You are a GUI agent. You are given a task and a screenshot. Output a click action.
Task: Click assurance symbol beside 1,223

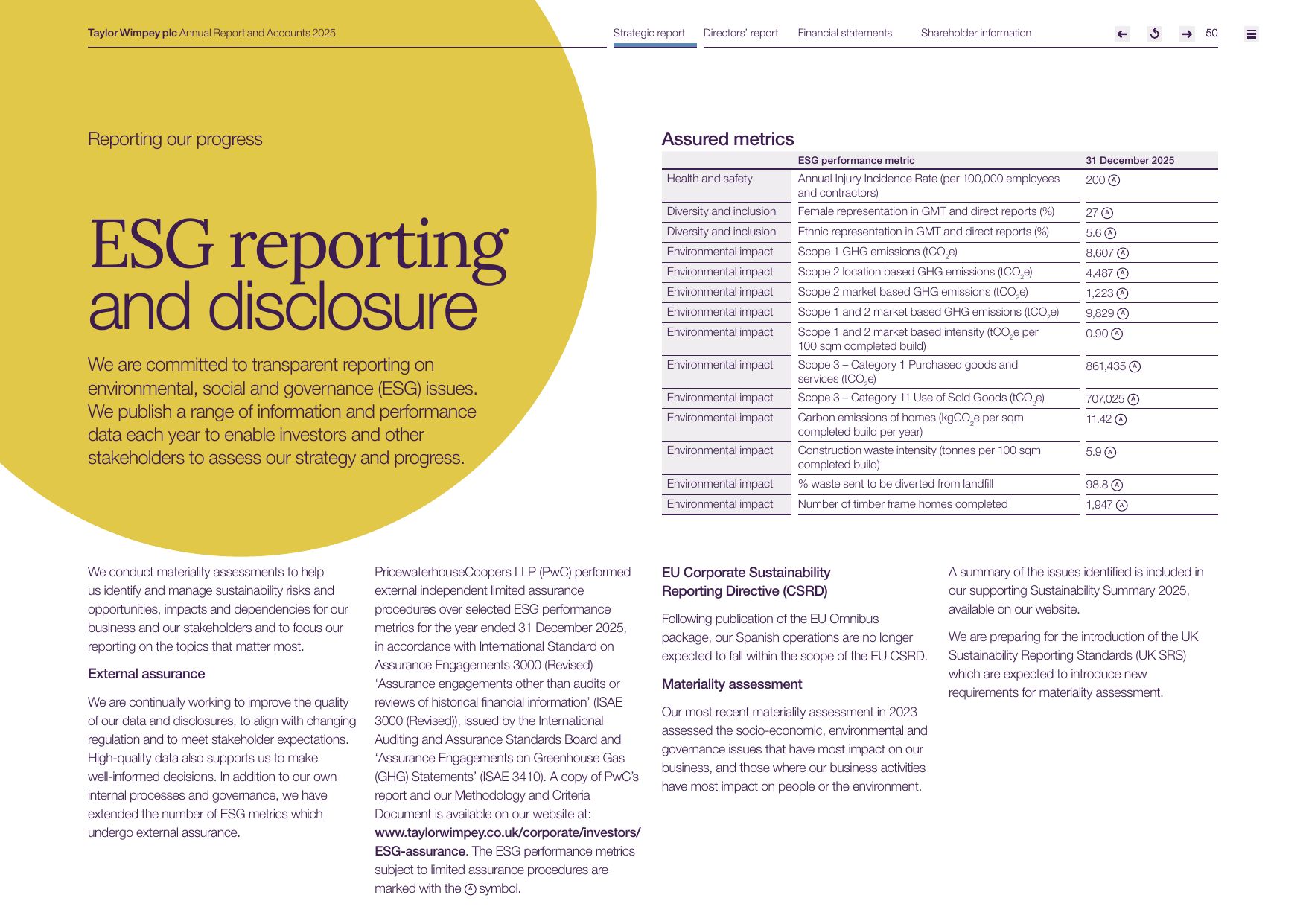click(1123, 293)
